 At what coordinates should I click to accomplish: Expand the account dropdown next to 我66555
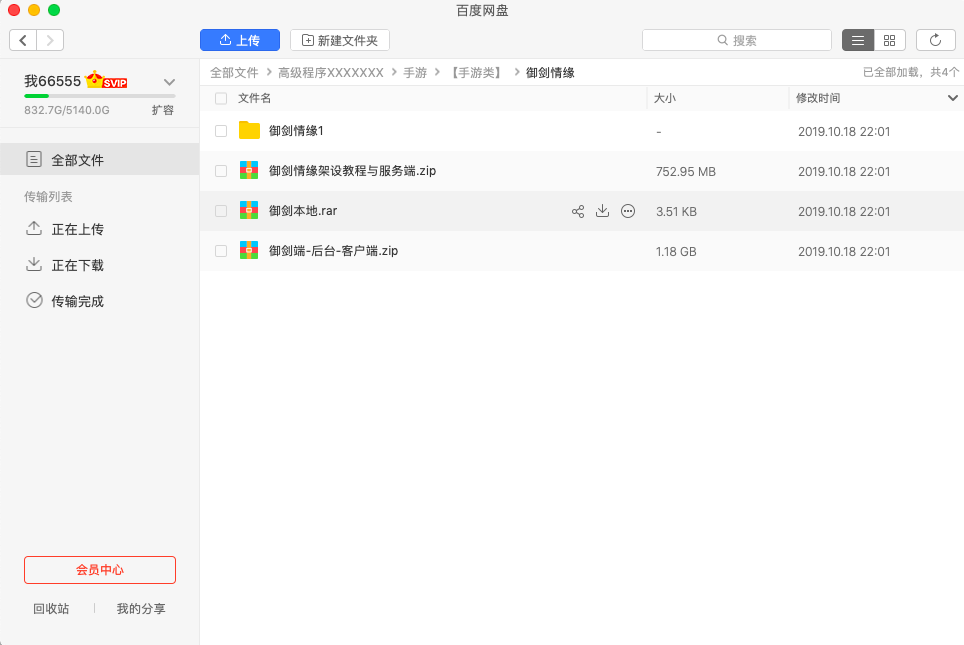[x=169, y=82]
